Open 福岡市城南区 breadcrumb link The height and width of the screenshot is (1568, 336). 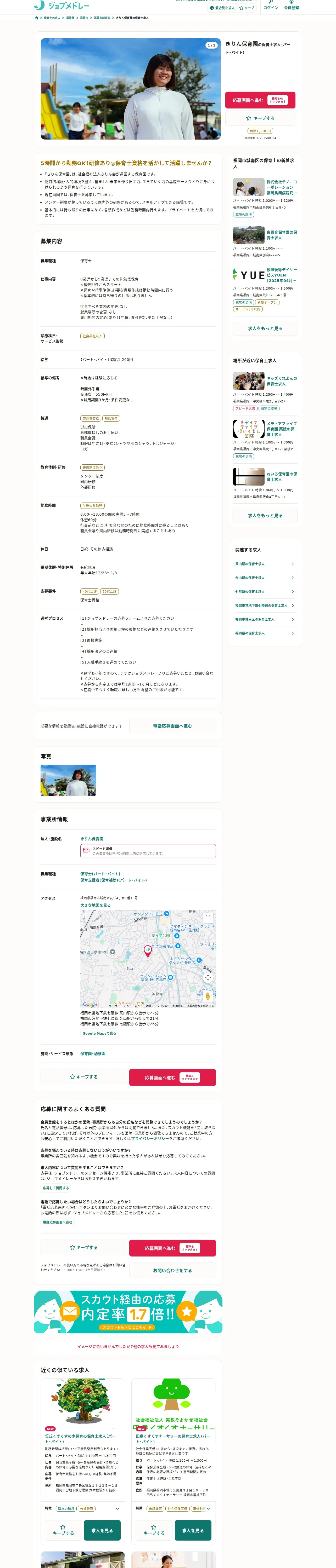coord(102,18)
